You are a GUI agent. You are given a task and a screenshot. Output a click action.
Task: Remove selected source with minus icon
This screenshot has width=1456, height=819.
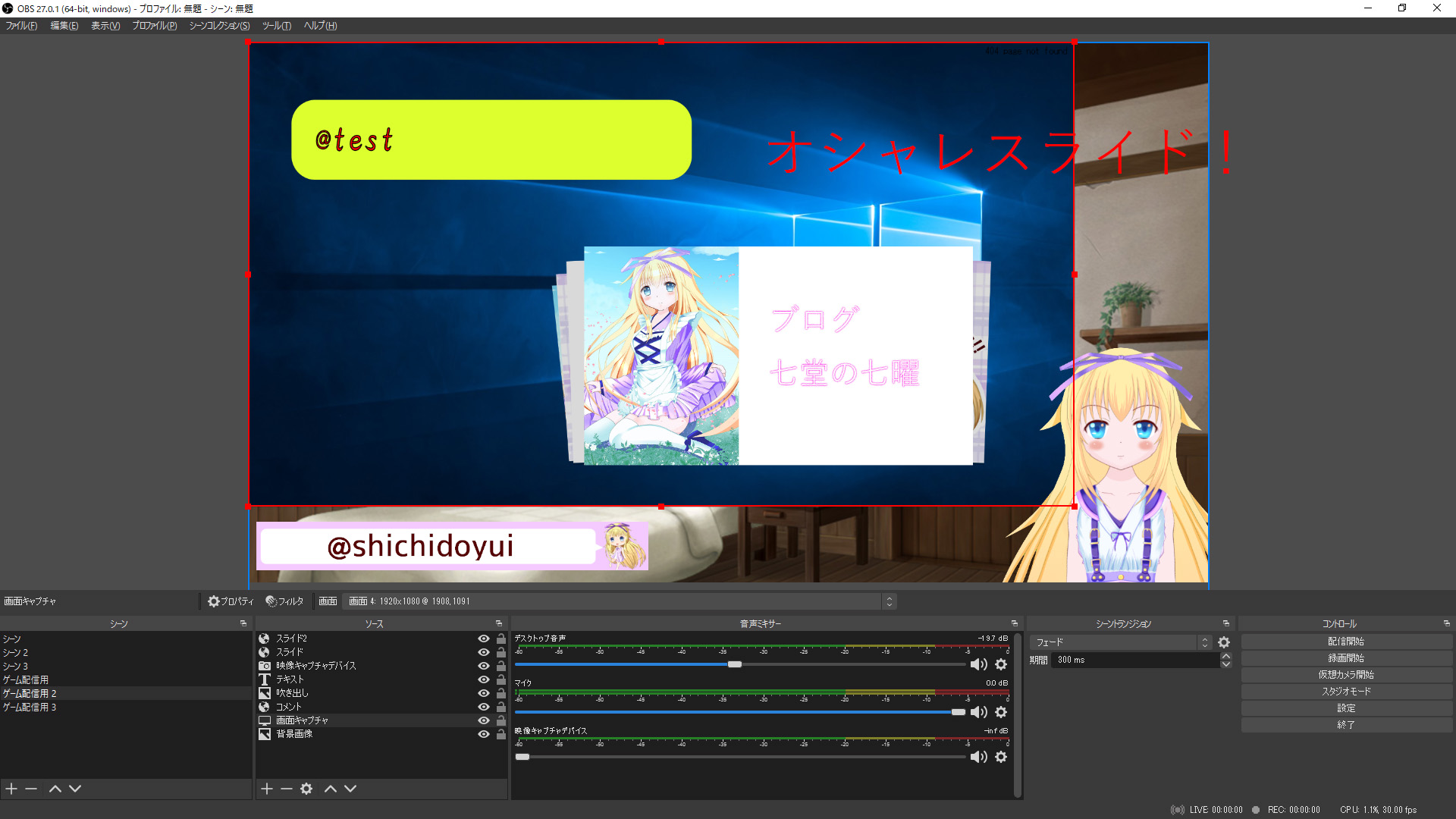point(287,789)
